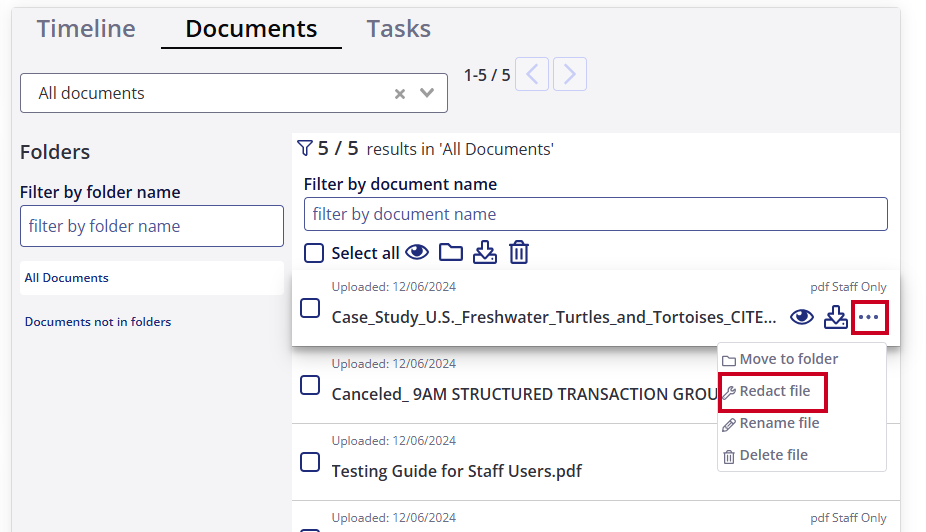Expand the All documents dropdown
This screenshot has height=532, width=926.
click(x=427, y=93)
